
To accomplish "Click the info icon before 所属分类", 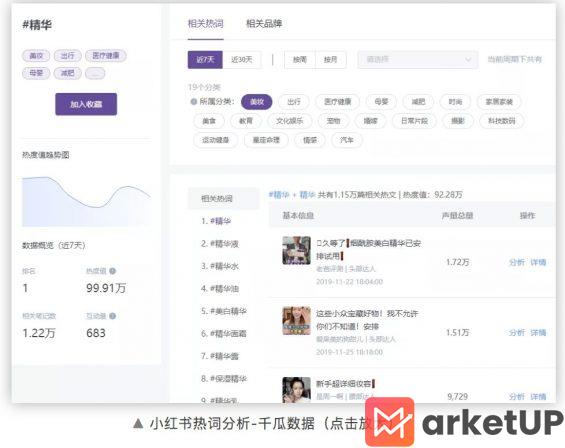I will tap(193, 102).
